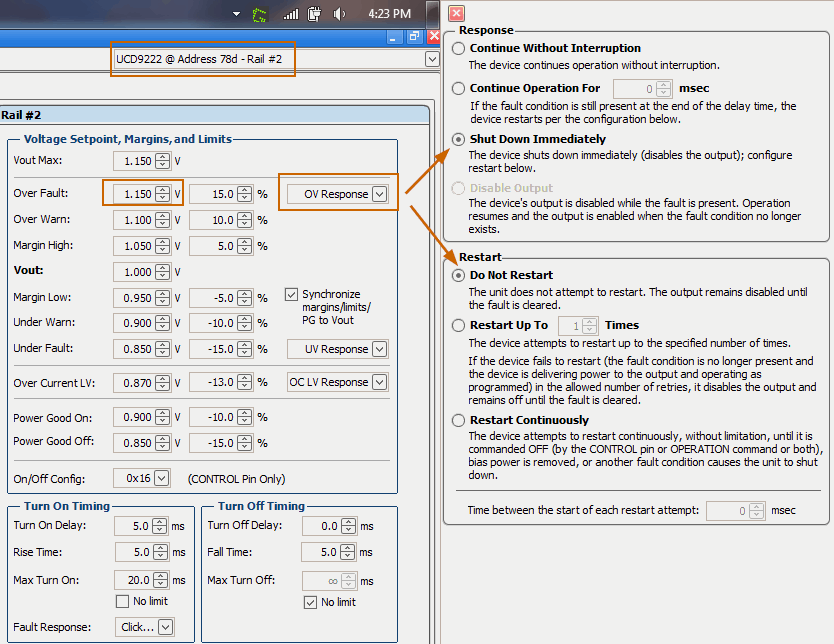Click the Under Fault voltage stepper
834x644 pixels.
163,349
